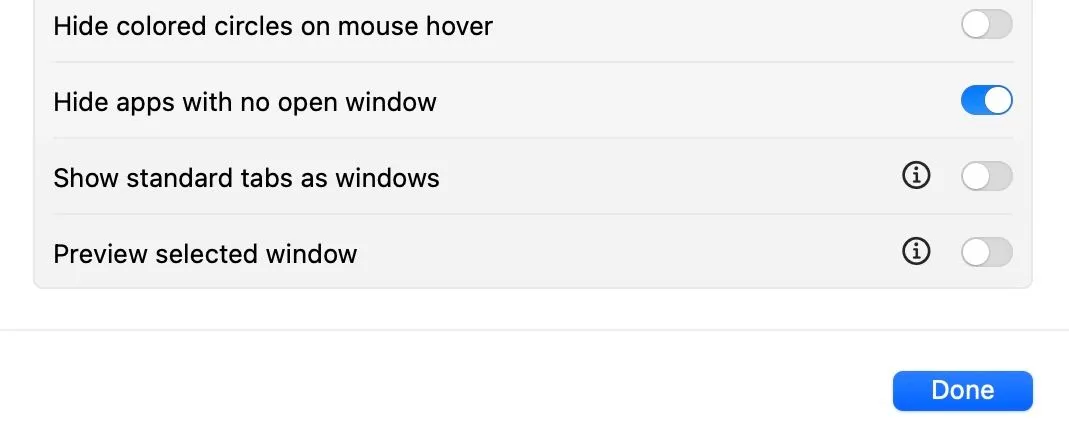Click the Preview selected window label text
The width and height of the screenshot is (1069, 423).
pos(205,254)
